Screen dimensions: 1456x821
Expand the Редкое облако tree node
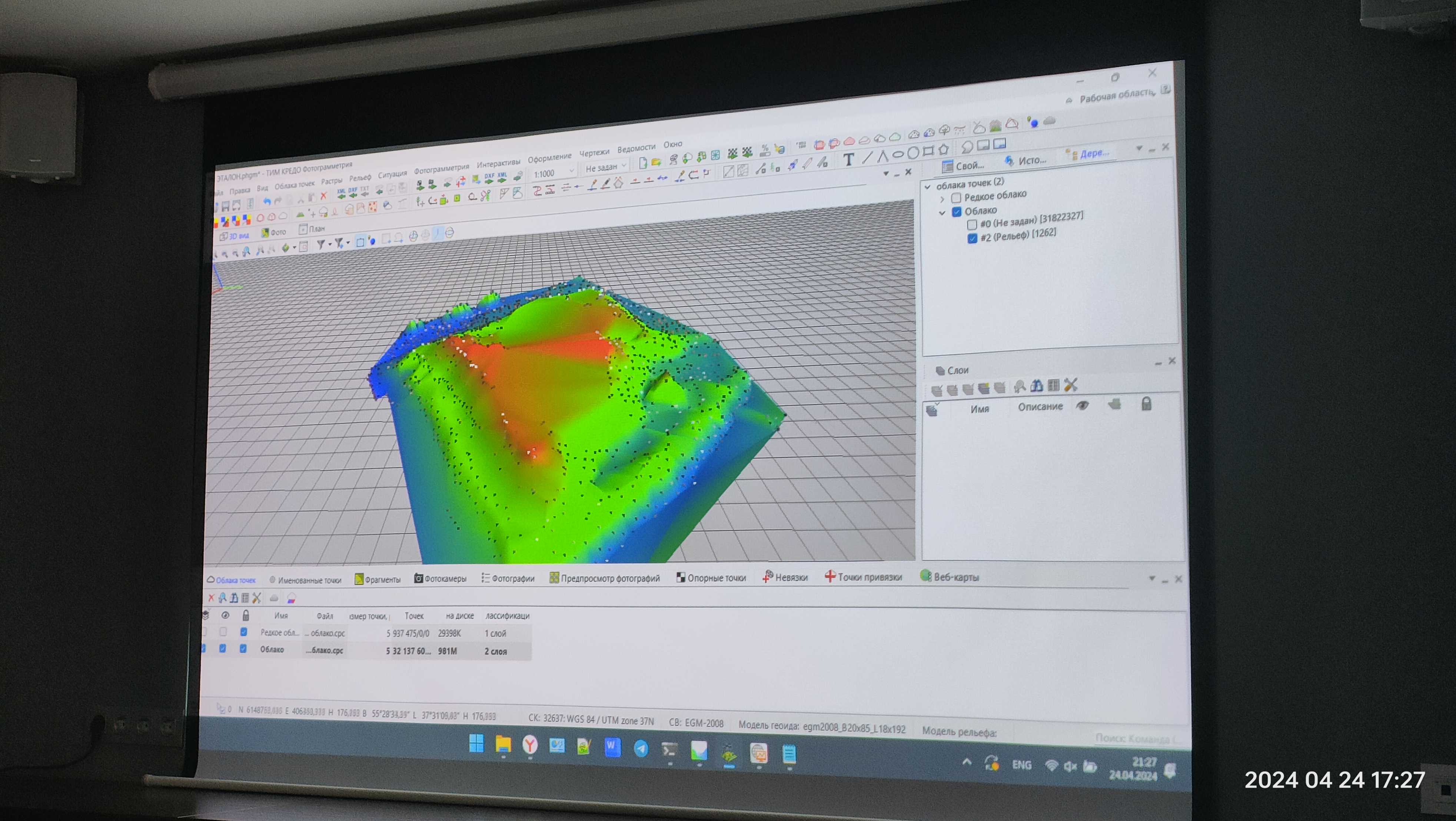(942, 199)
